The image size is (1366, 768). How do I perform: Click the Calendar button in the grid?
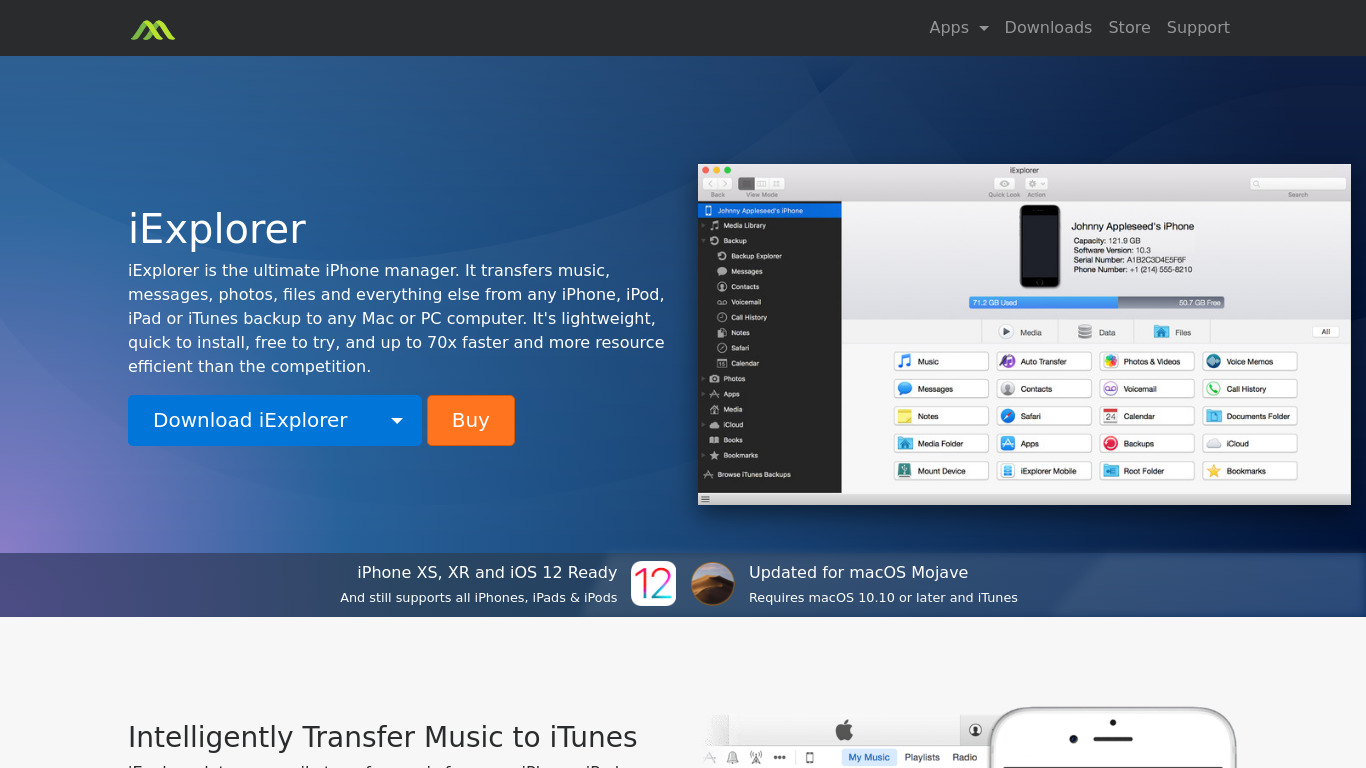(1147, 416)
